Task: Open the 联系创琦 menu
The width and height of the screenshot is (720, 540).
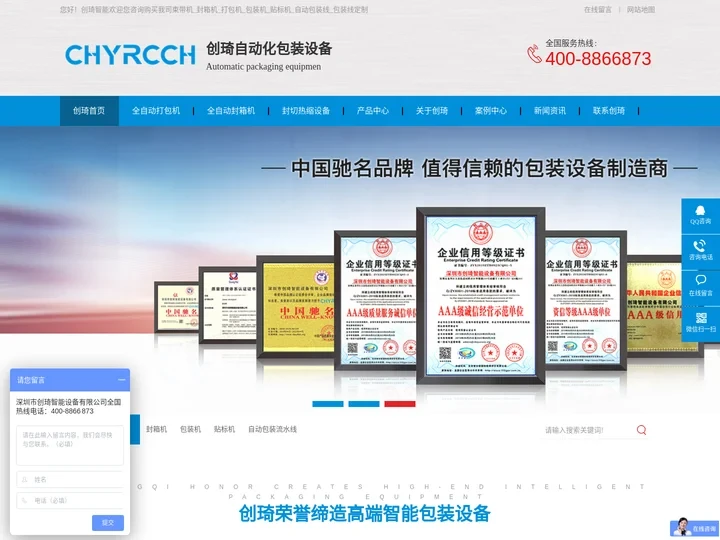Action: point(608,111)
